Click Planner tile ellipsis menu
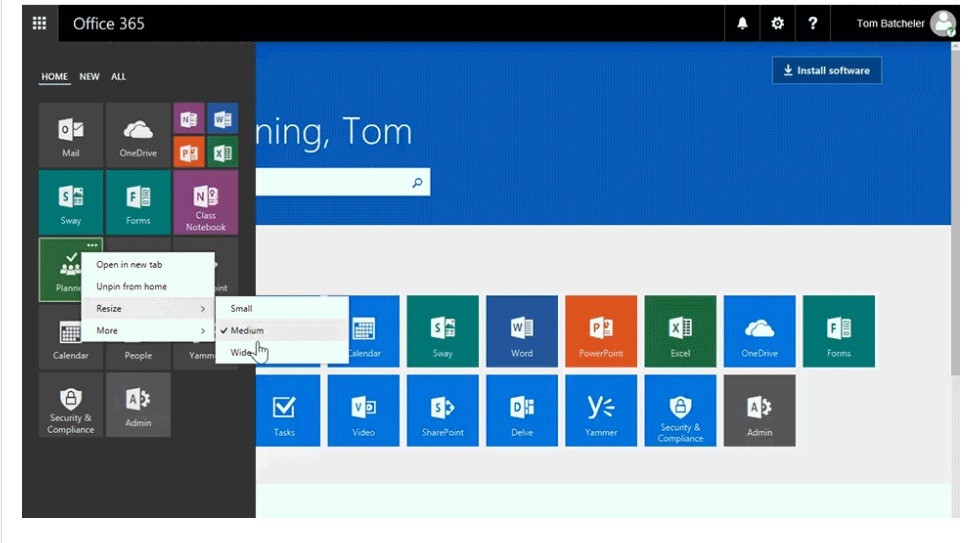Viewport: 971px width, 543px height. click(92, 245)
